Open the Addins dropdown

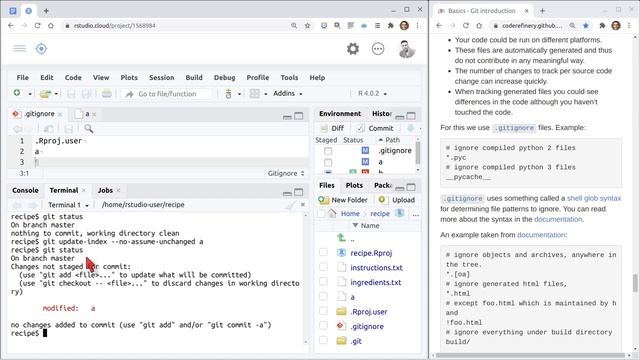tap(288, 93)
